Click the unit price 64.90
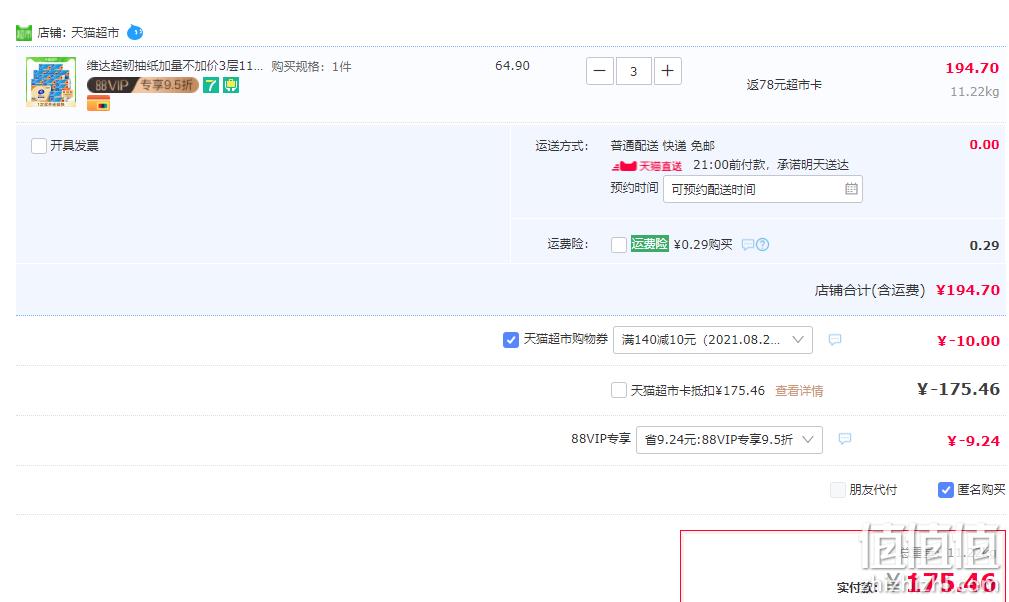 click(x=512, y=66)
